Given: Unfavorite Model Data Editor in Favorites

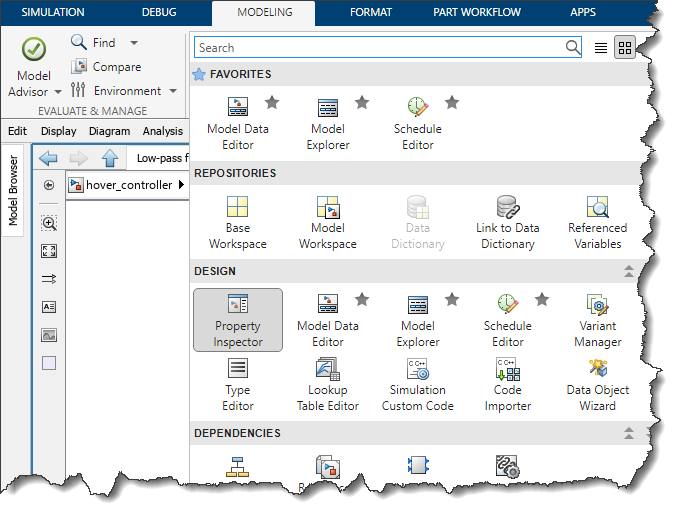Looking at the screenshot, I should click(x=272, y=102).
